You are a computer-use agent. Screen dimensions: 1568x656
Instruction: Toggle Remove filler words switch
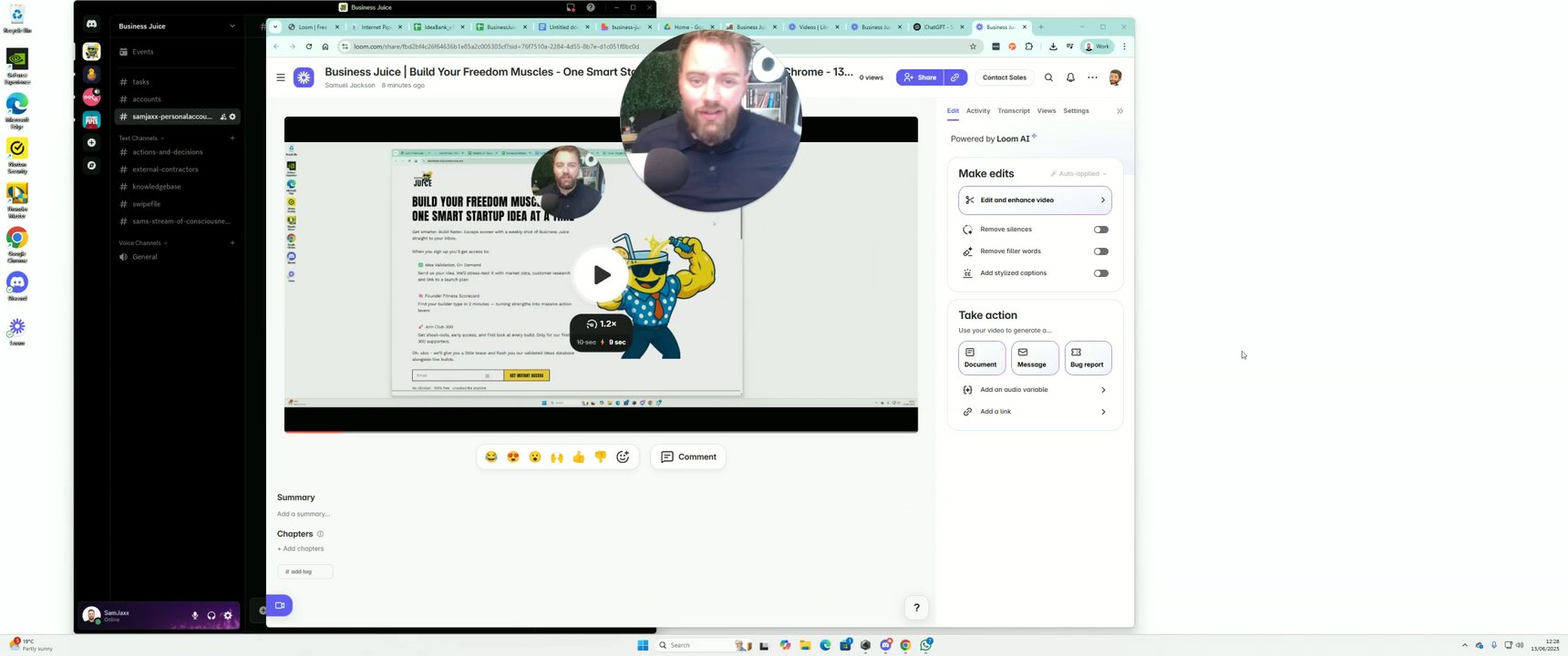tap(1101, 251)
